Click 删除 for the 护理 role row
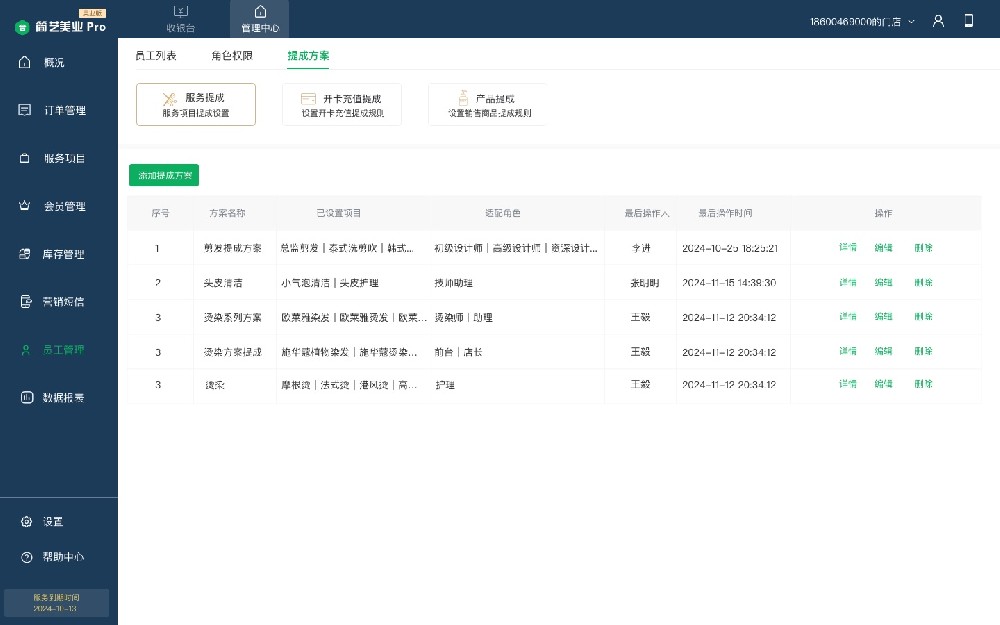Screen dimensions: 1000x625 click(923, 384)
